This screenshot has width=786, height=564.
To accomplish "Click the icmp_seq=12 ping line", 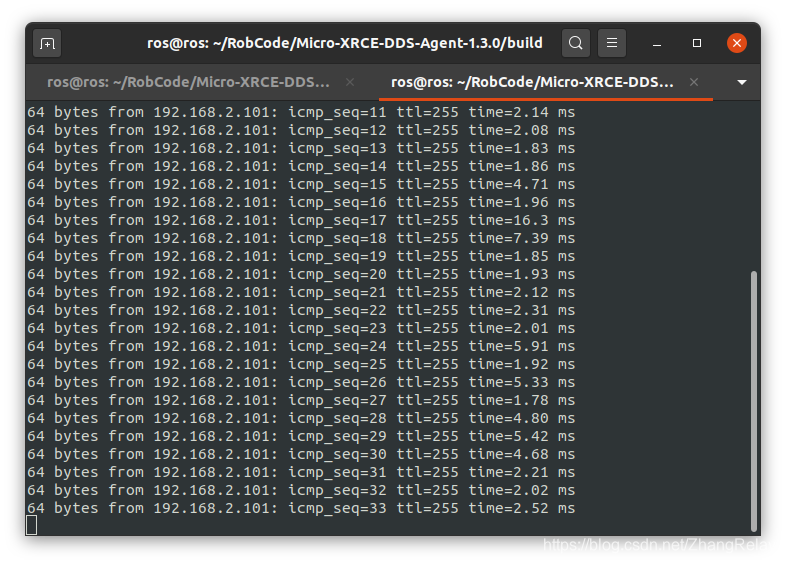I will 301,130.
